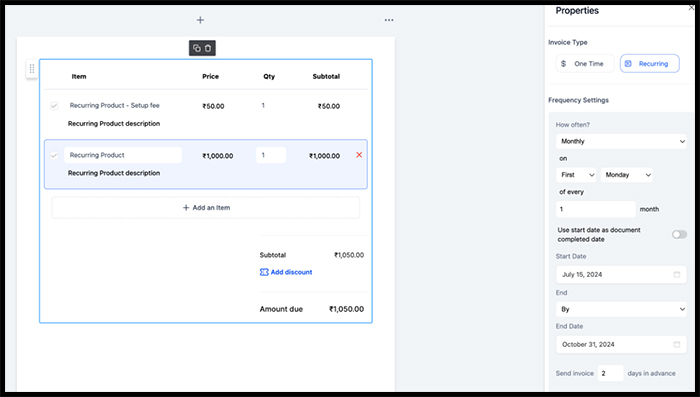Toggle checkbox for Recurring Product row
Image resolution: width=700 pixels, height=397 pixels.
pos(54,155)
